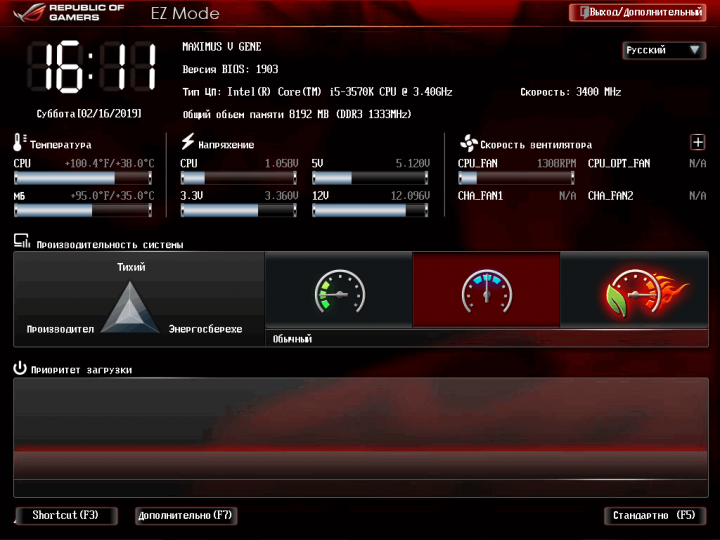Click the Производительность системы heading
The width and height of the screenshot is (720, 540).
(110, 245)
